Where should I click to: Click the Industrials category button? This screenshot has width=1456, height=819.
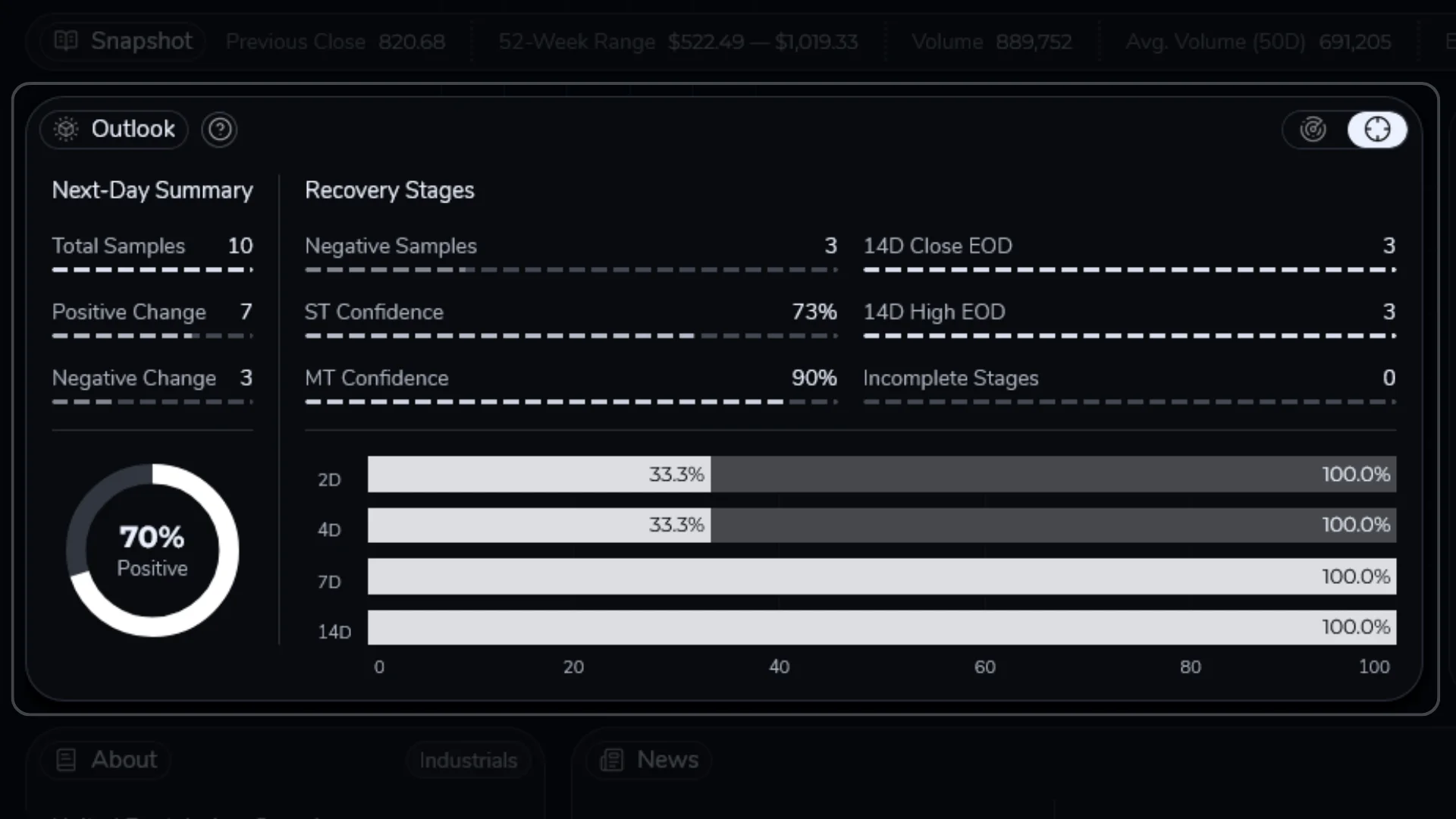(x=467, y=759)
